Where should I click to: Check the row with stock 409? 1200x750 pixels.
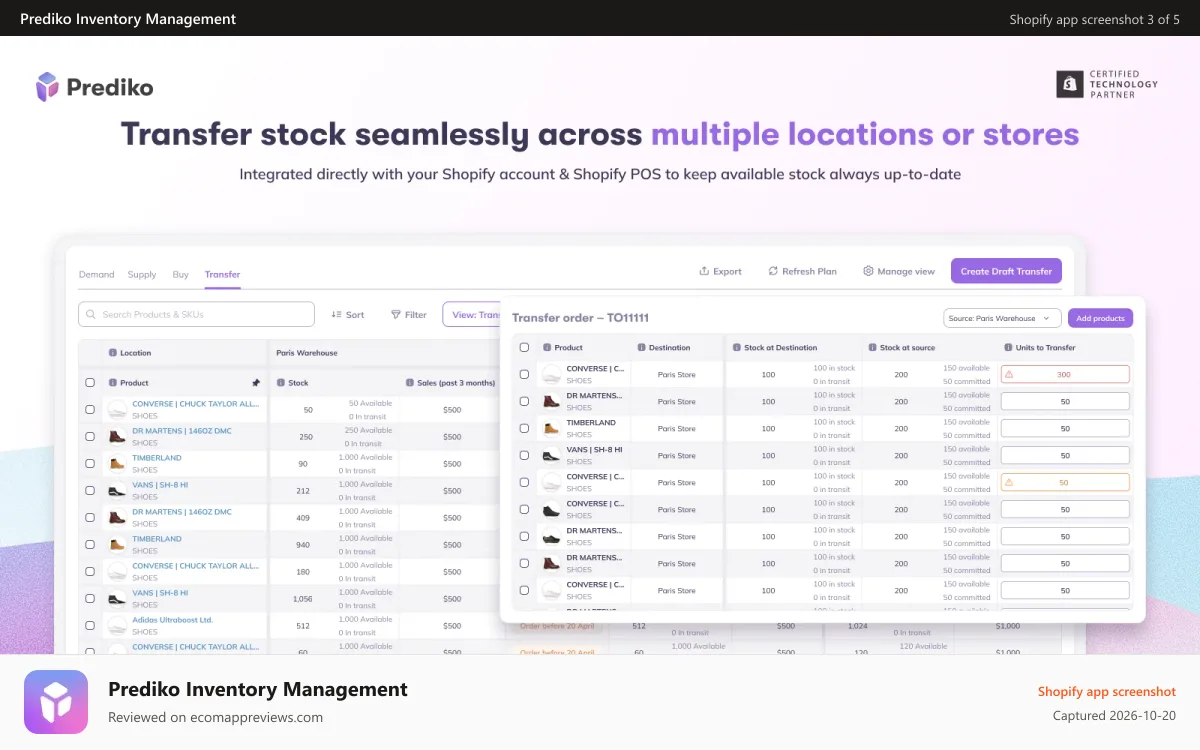pos(90,518)
